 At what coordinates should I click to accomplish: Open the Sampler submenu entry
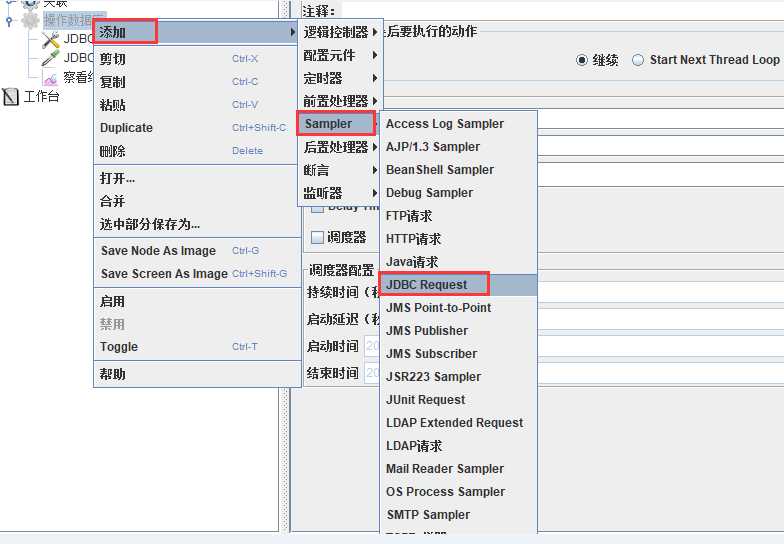[x=340, y=124]
